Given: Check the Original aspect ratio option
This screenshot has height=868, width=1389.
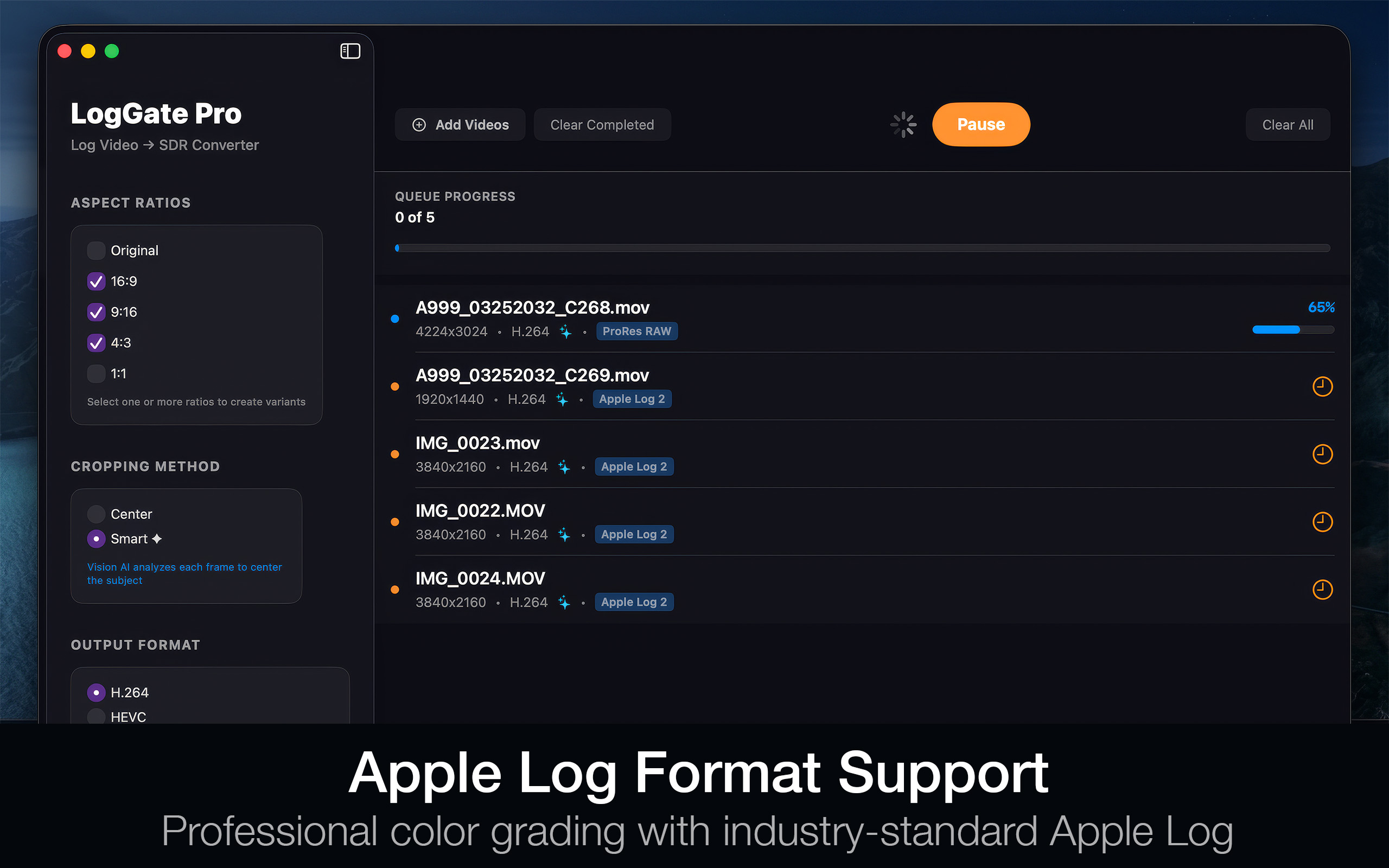Looking at the screenshot, I should (x=96, y=250).
